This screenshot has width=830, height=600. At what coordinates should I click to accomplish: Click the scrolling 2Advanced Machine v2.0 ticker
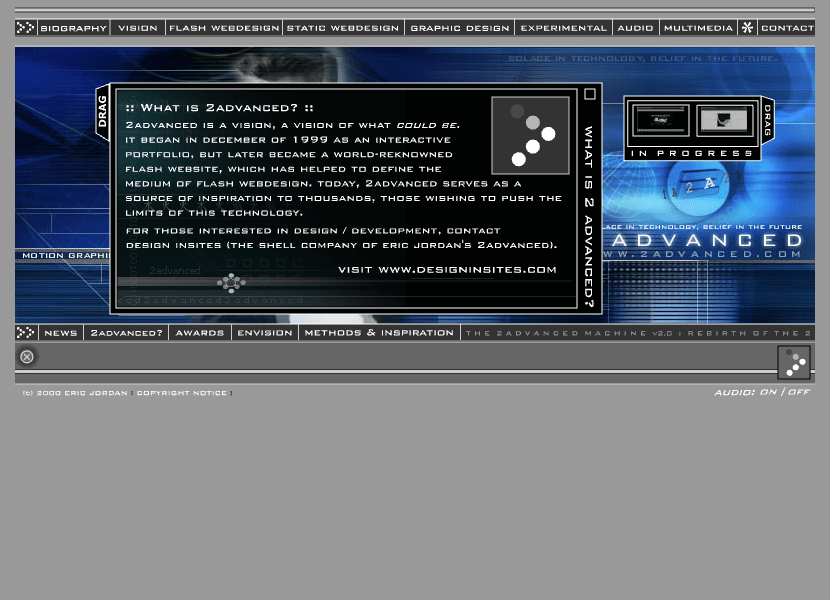pyautogui.click(x=638, y=333)
